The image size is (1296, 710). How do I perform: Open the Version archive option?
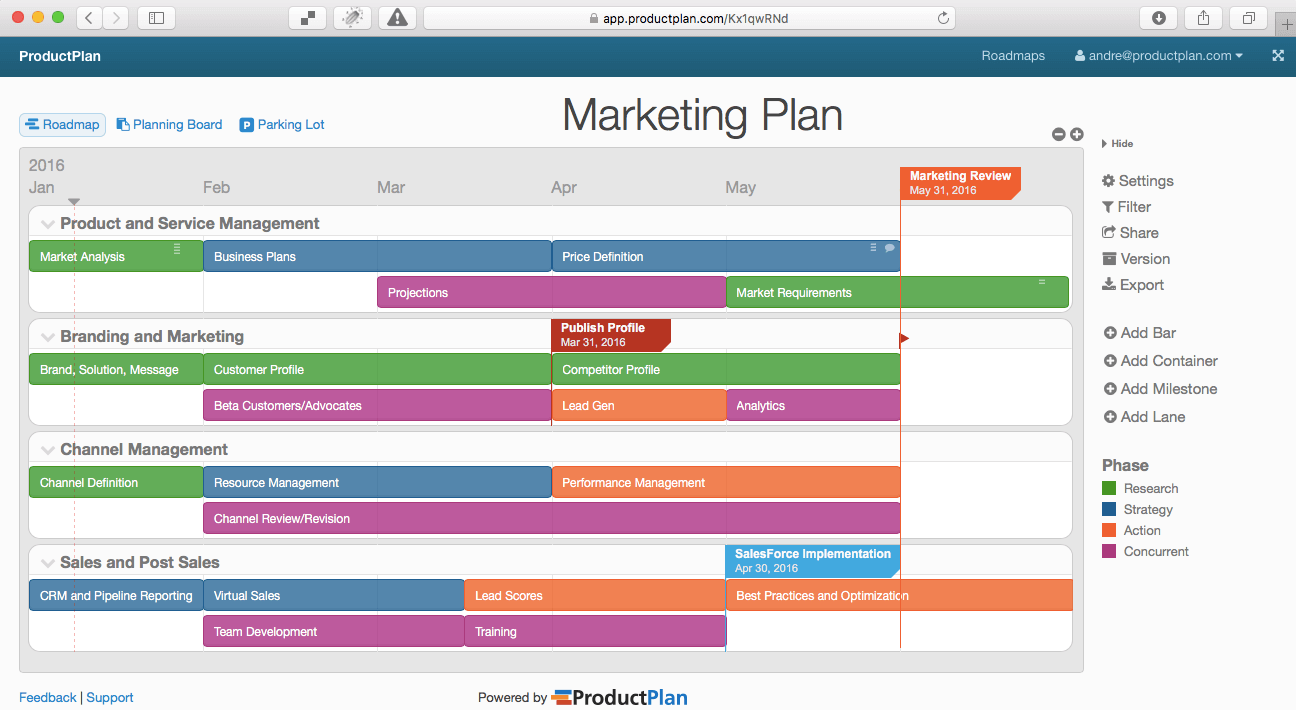tap(1108, 259)
